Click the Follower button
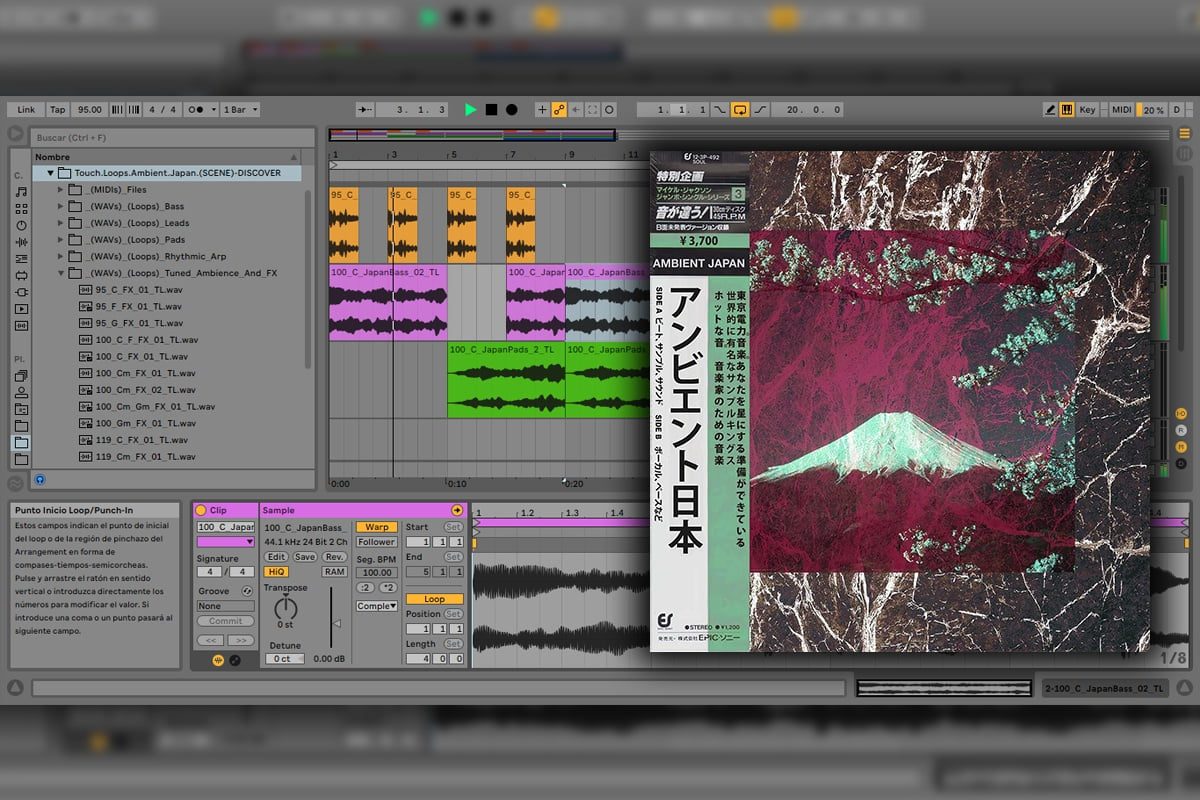This screenshot has height=800, width=1200. click(x=377, y=542)
